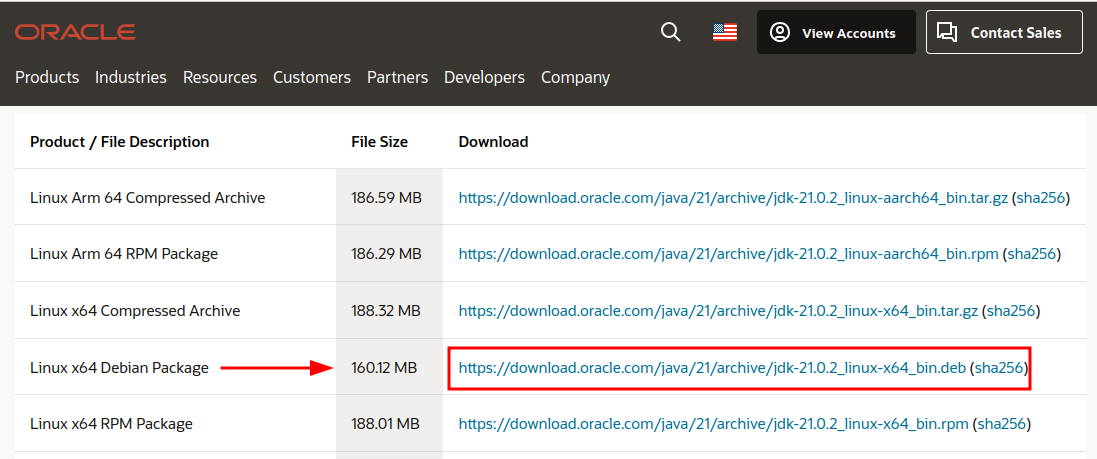Image resolution: width=1097 pixels, height=459 pixels.
Task: Open sha256 for Linux x64 Debian Package
Action: pos(999,367)
